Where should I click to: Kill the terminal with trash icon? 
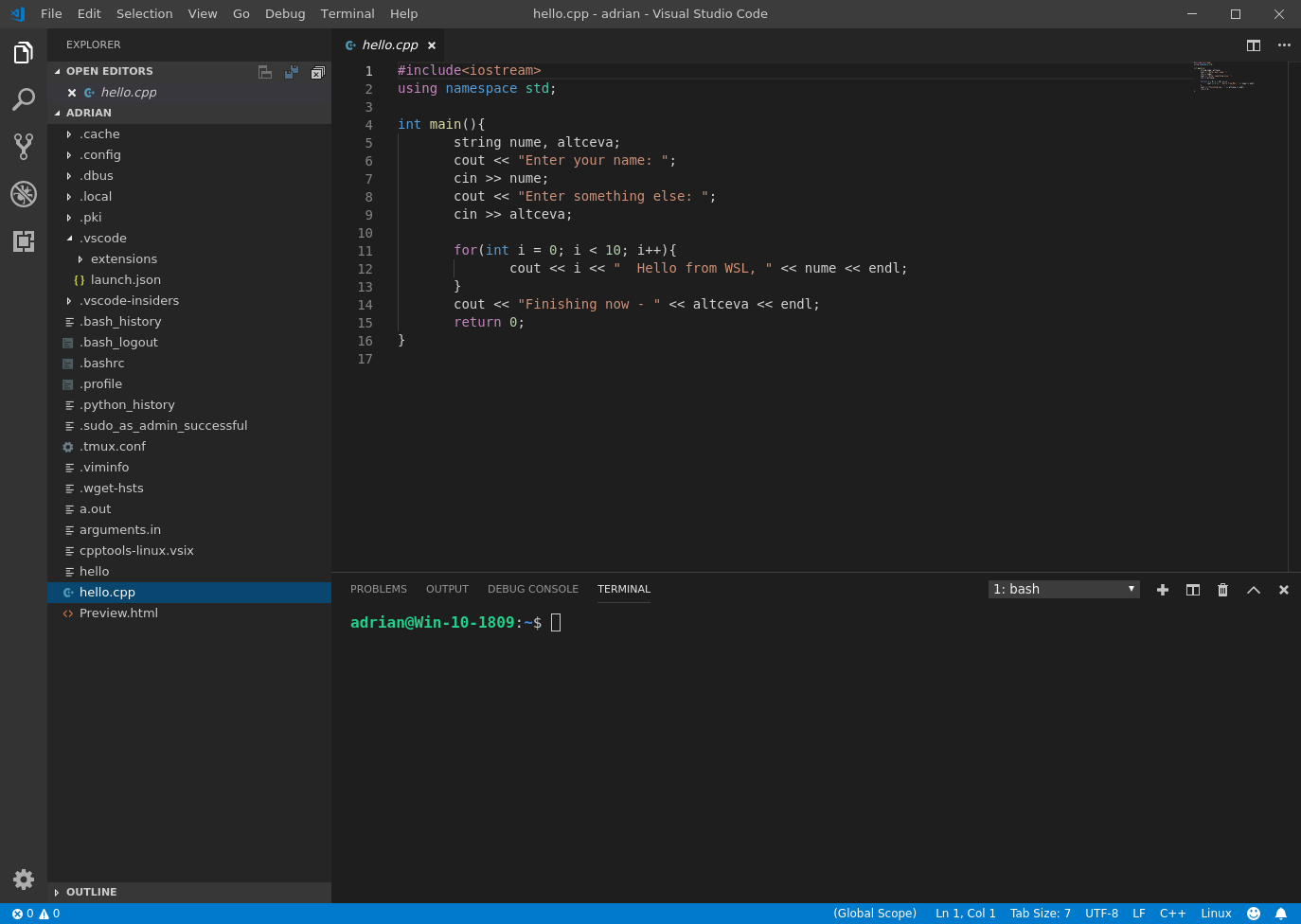1222,590
